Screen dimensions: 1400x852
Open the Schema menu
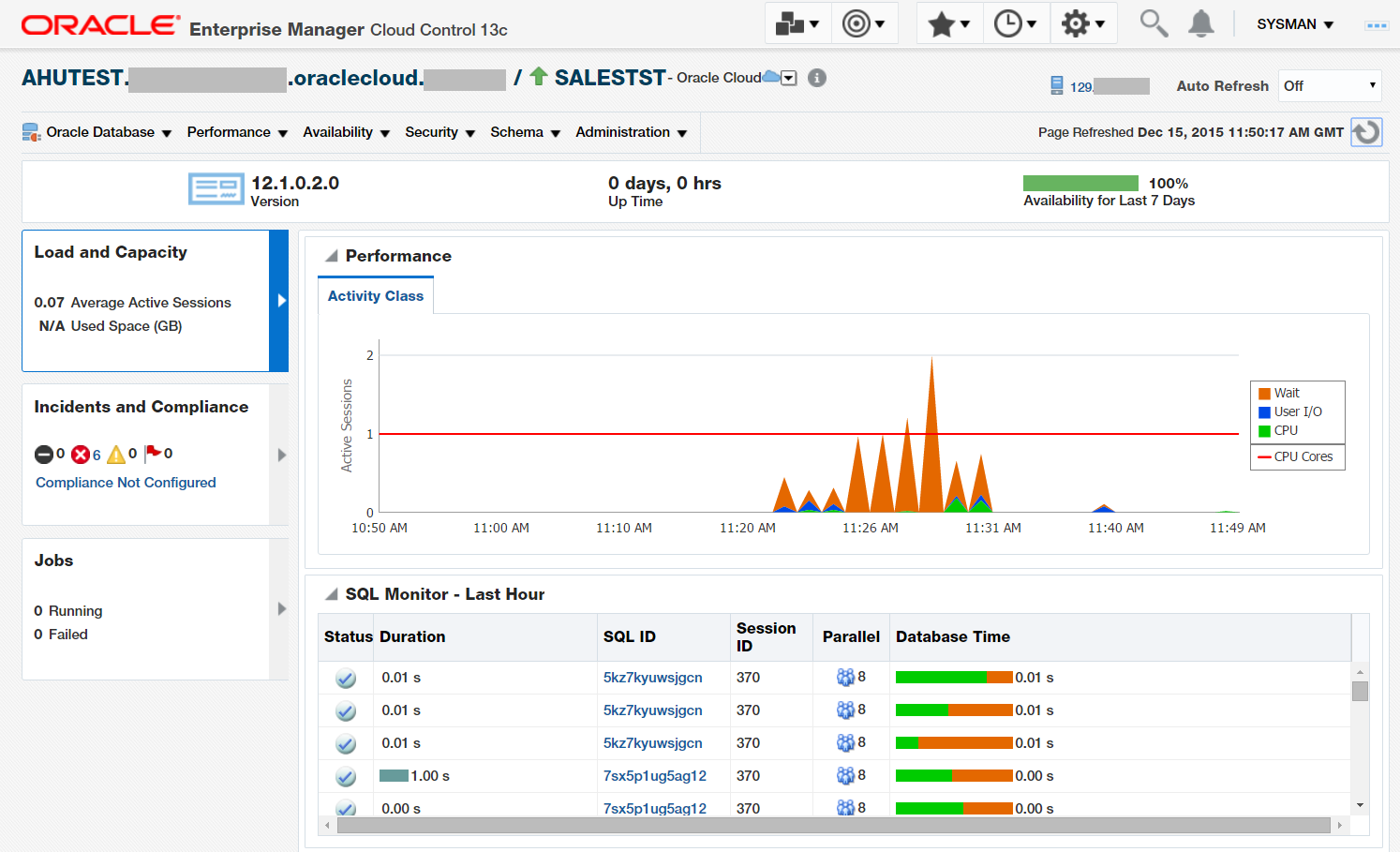[525, 132]
